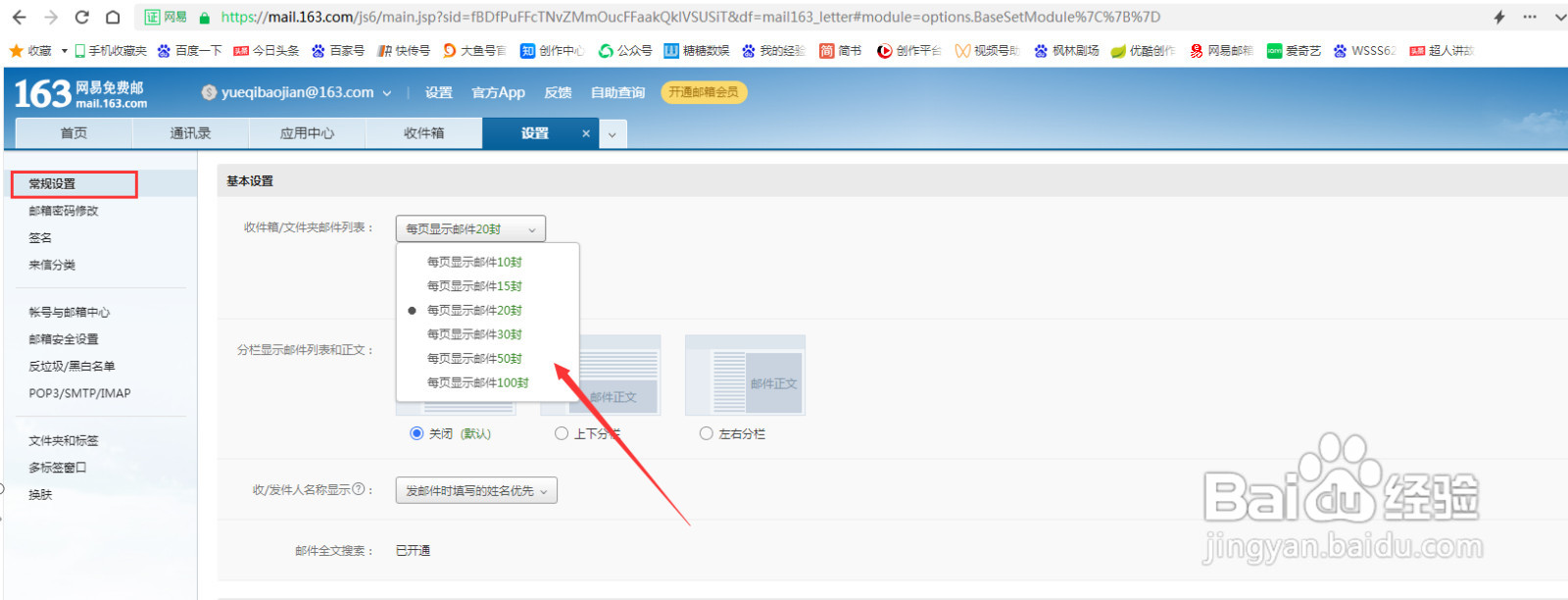Click the green lock icon in the address bar
The image size is (1568, 600).
205,18
